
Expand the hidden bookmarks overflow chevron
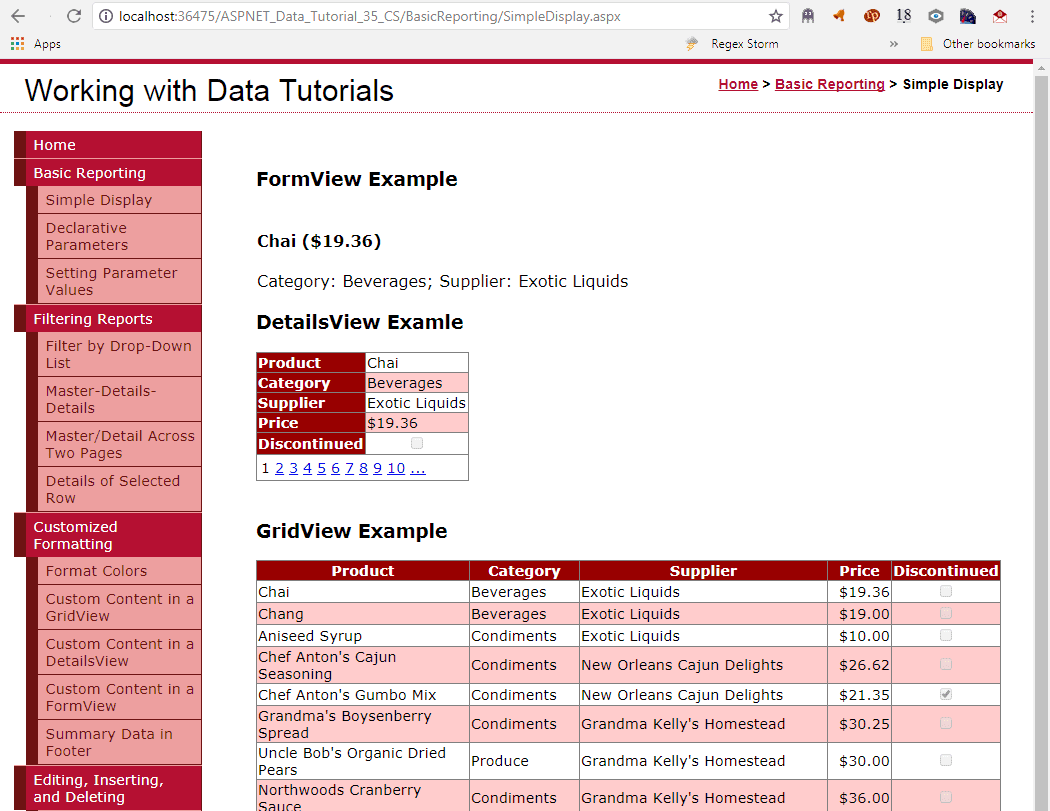pos(893,44)
